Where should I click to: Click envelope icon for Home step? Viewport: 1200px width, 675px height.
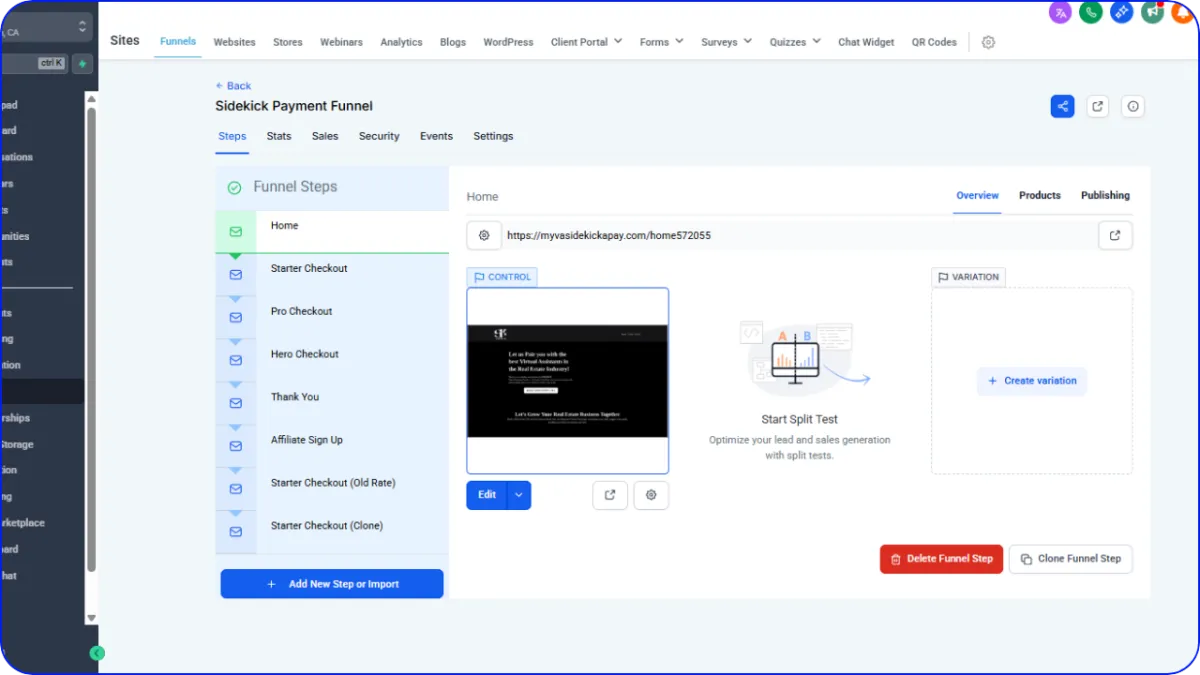[236, 231]
